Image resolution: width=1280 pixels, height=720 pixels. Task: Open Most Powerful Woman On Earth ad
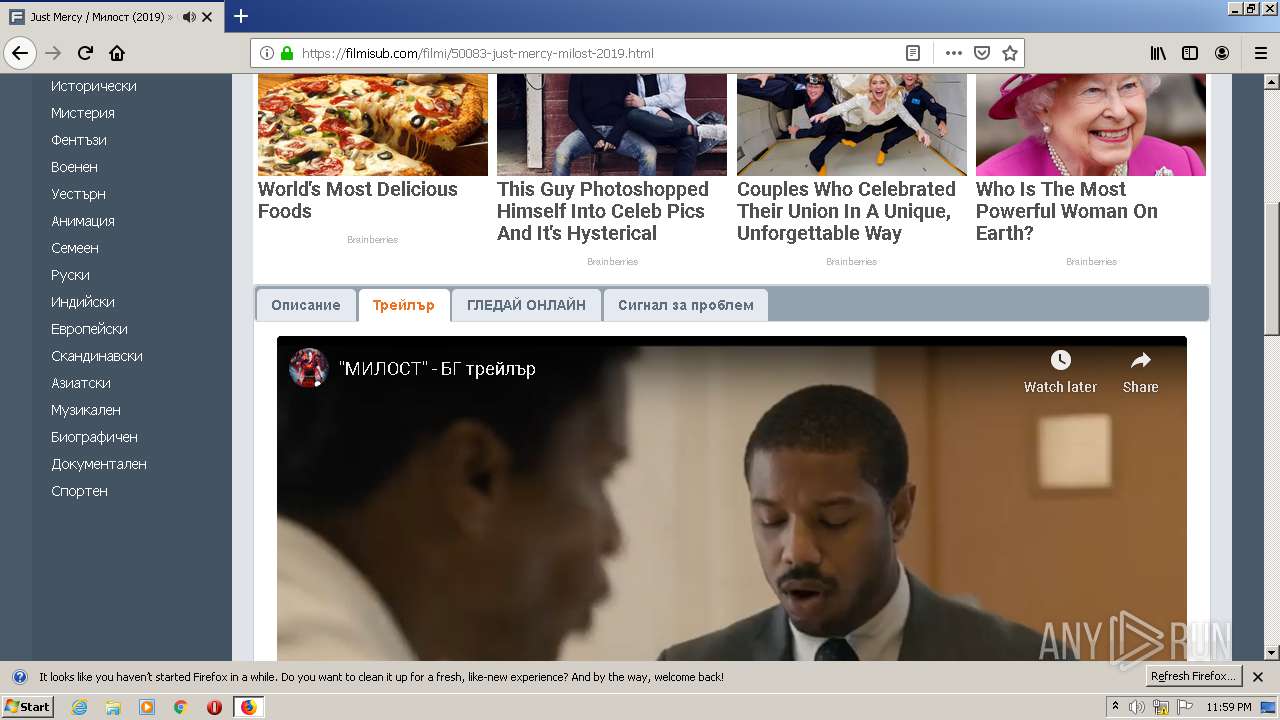(1067, 211)
